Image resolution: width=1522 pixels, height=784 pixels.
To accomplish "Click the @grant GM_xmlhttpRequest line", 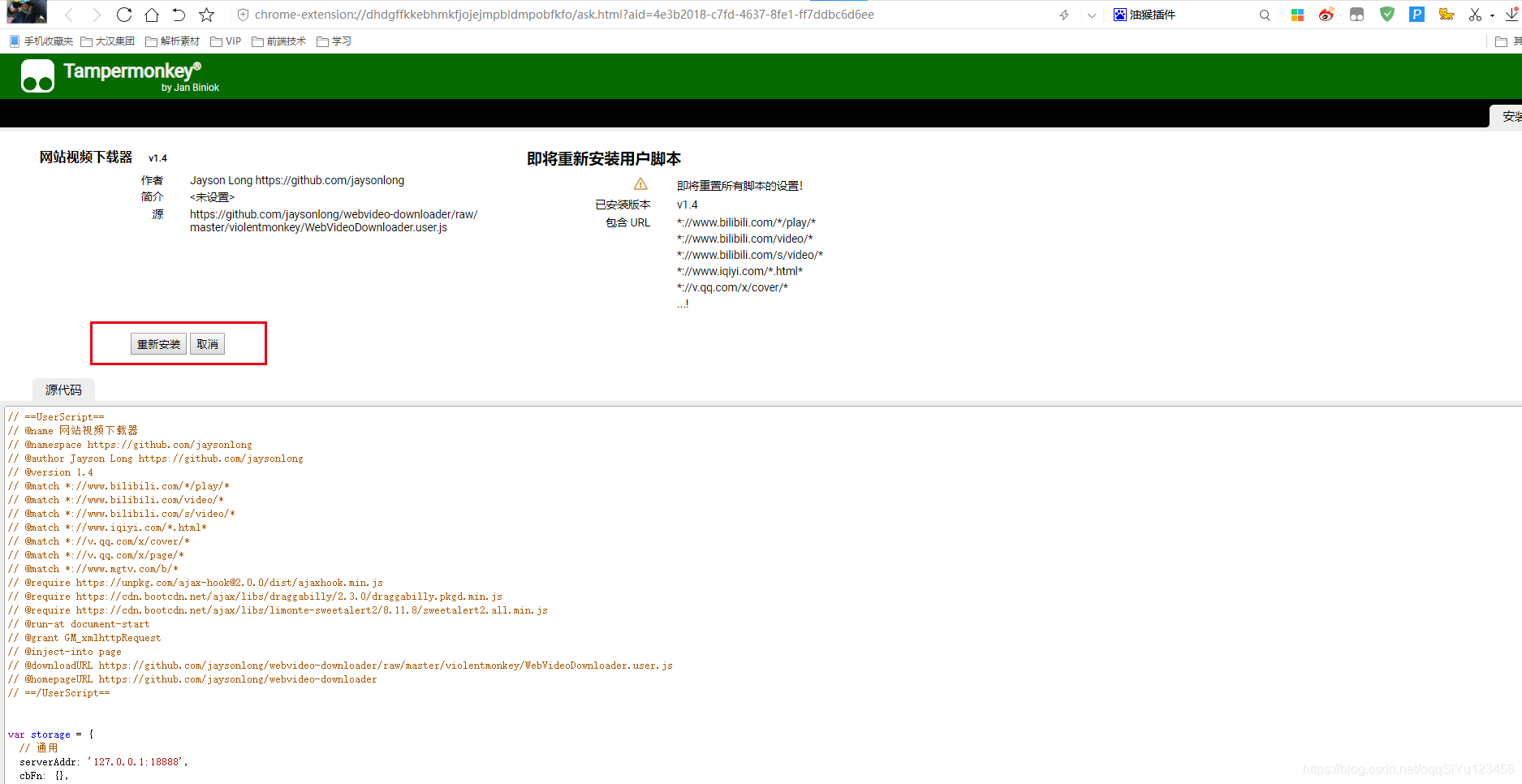I will [x=84, y=638].
